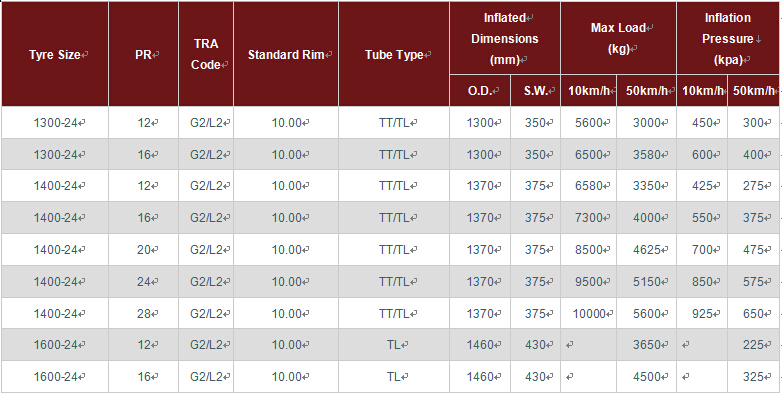Click the 4625 max load cell
Image resolution: width=782 pixels, height=396 pixels.
(647, 249)
